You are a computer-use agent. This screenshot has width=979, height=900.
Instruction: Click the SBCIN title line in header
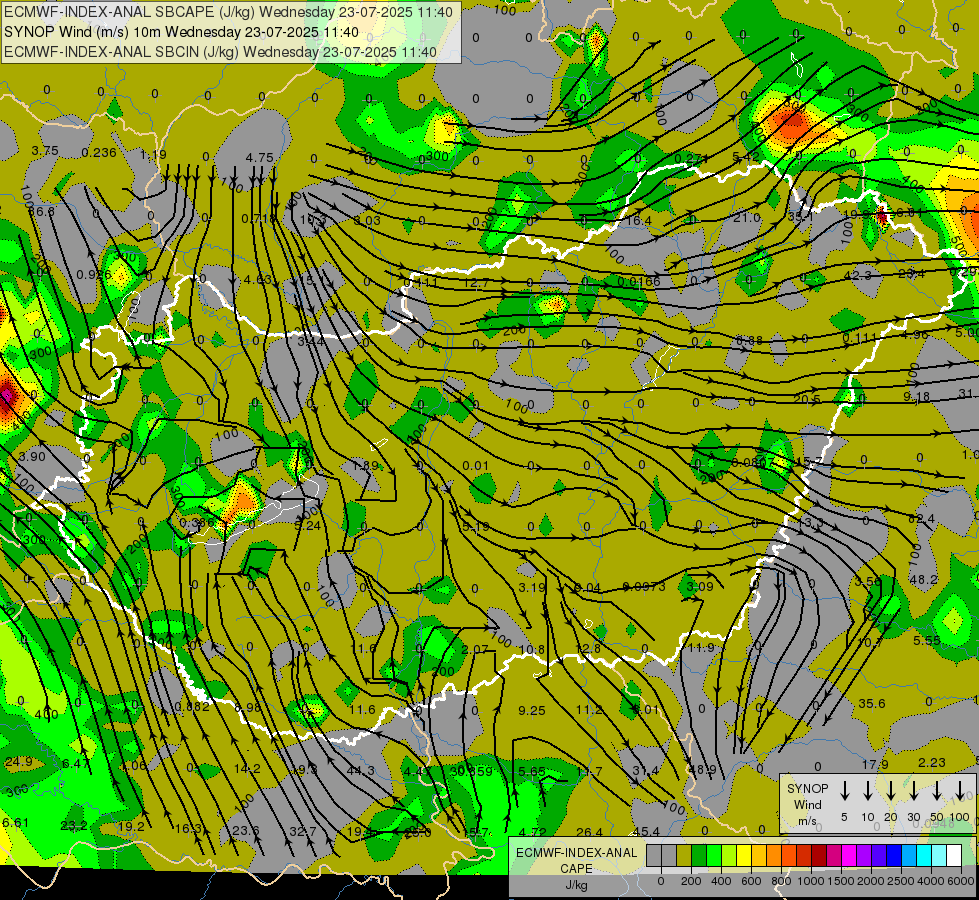[220, 52]
